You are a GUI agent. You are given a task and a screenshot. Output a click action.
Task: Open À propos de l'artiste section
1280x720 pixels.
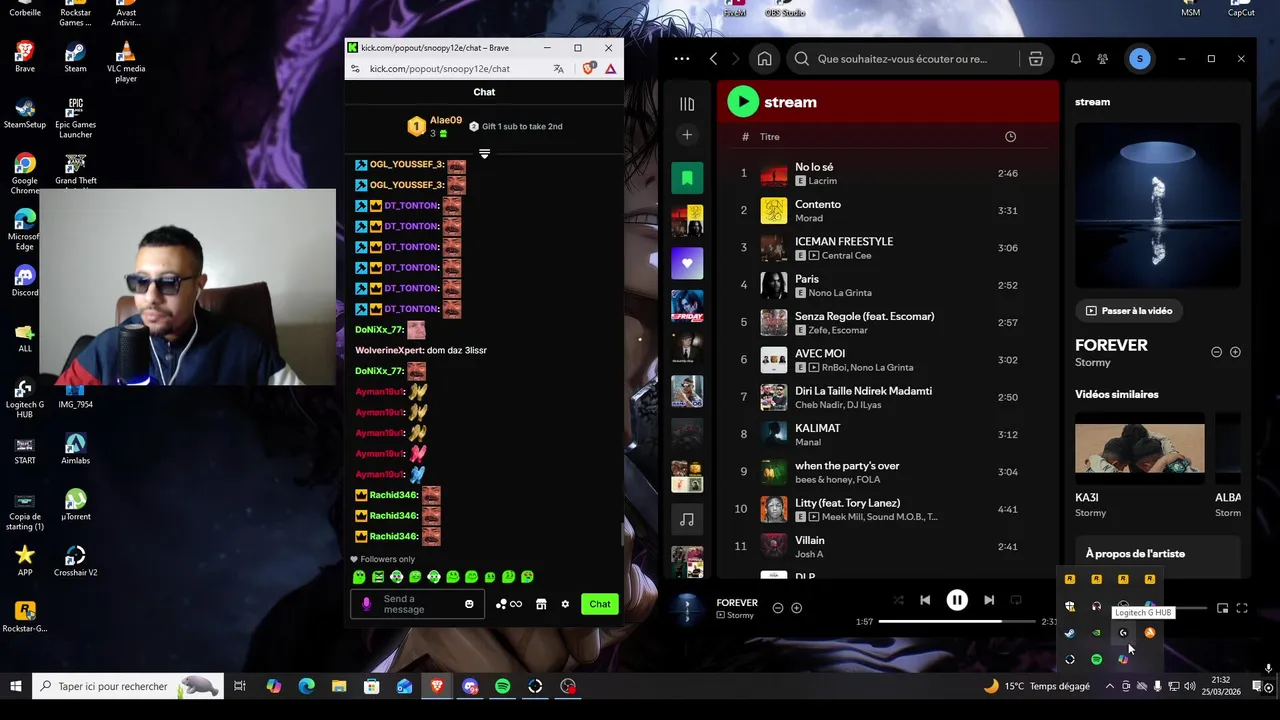[x=1135, y=554]
